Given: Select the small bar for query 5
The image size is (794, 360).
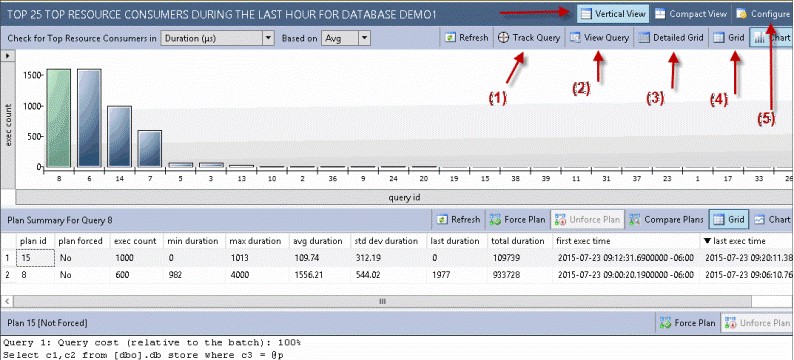Looking at the screenshot, I should 181,165.
